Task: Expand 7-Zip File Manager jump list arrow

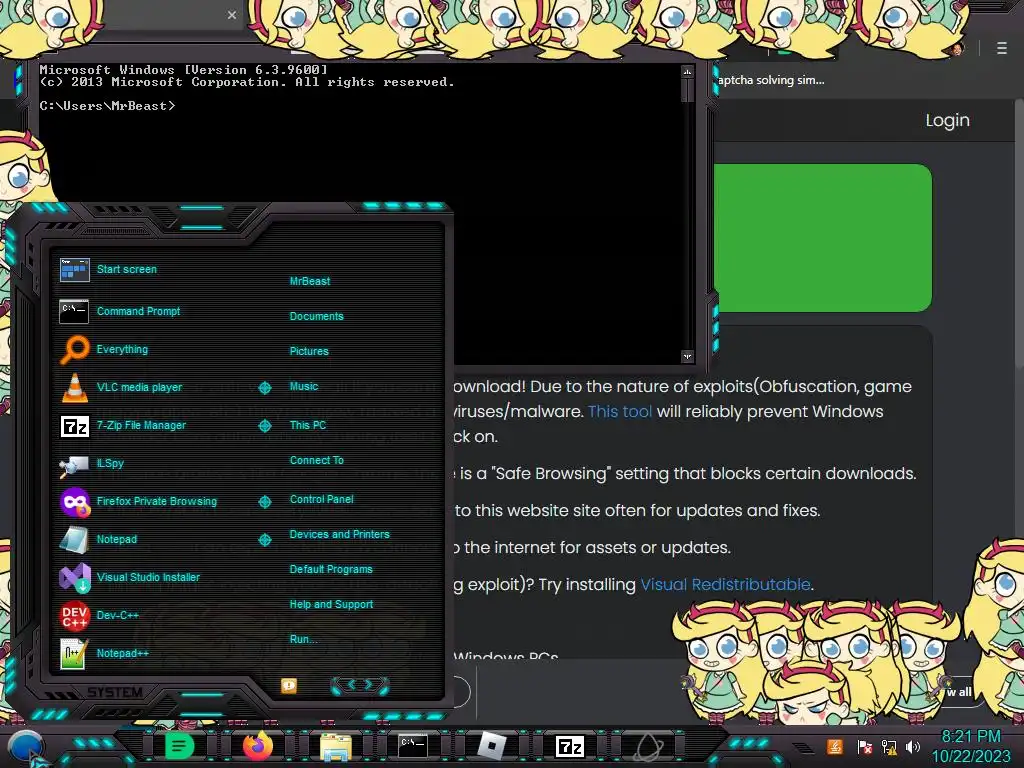Action: point(264,426)
